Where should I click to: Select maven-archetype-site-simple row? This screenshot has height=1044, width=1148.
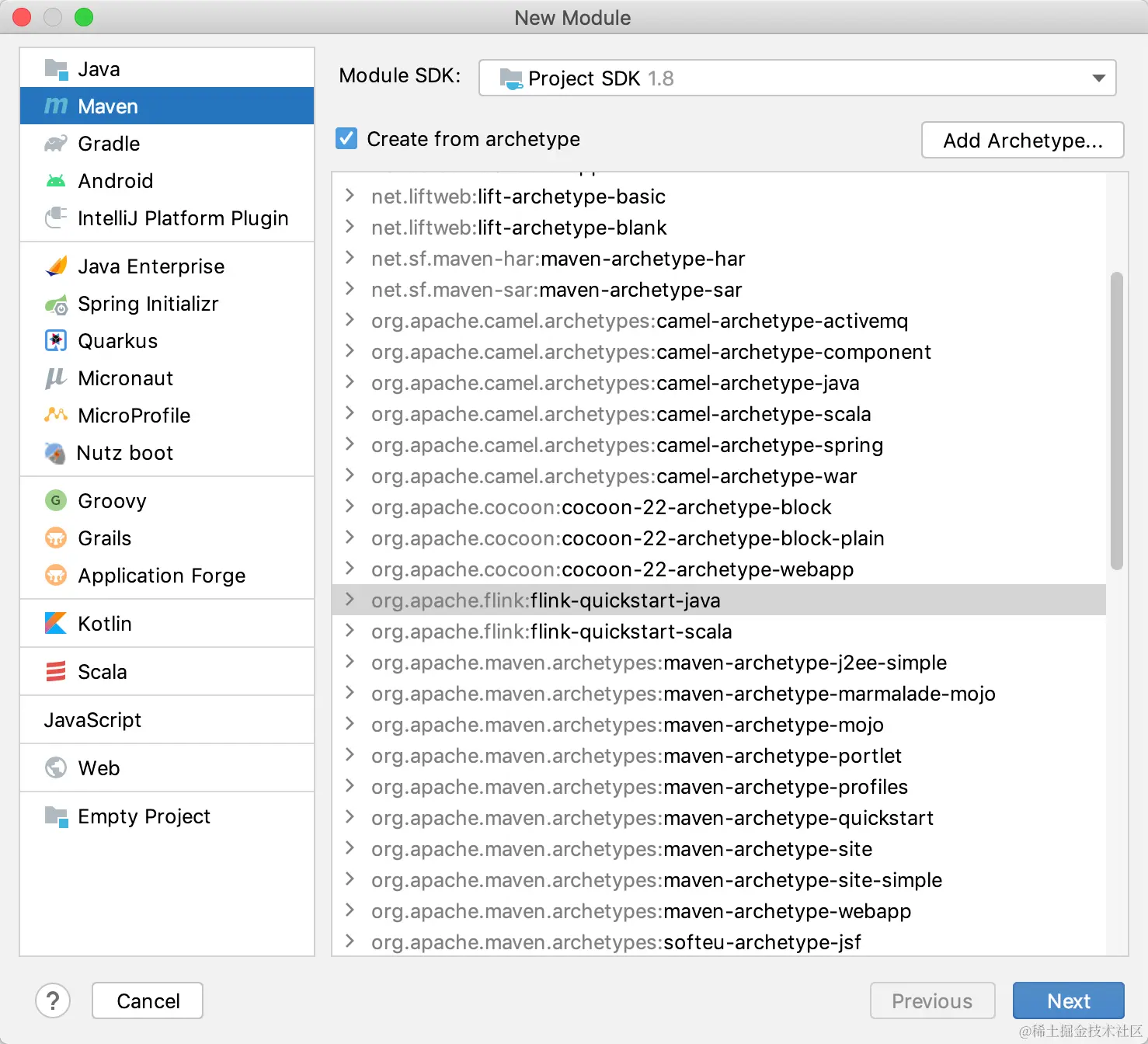[718, 880]
